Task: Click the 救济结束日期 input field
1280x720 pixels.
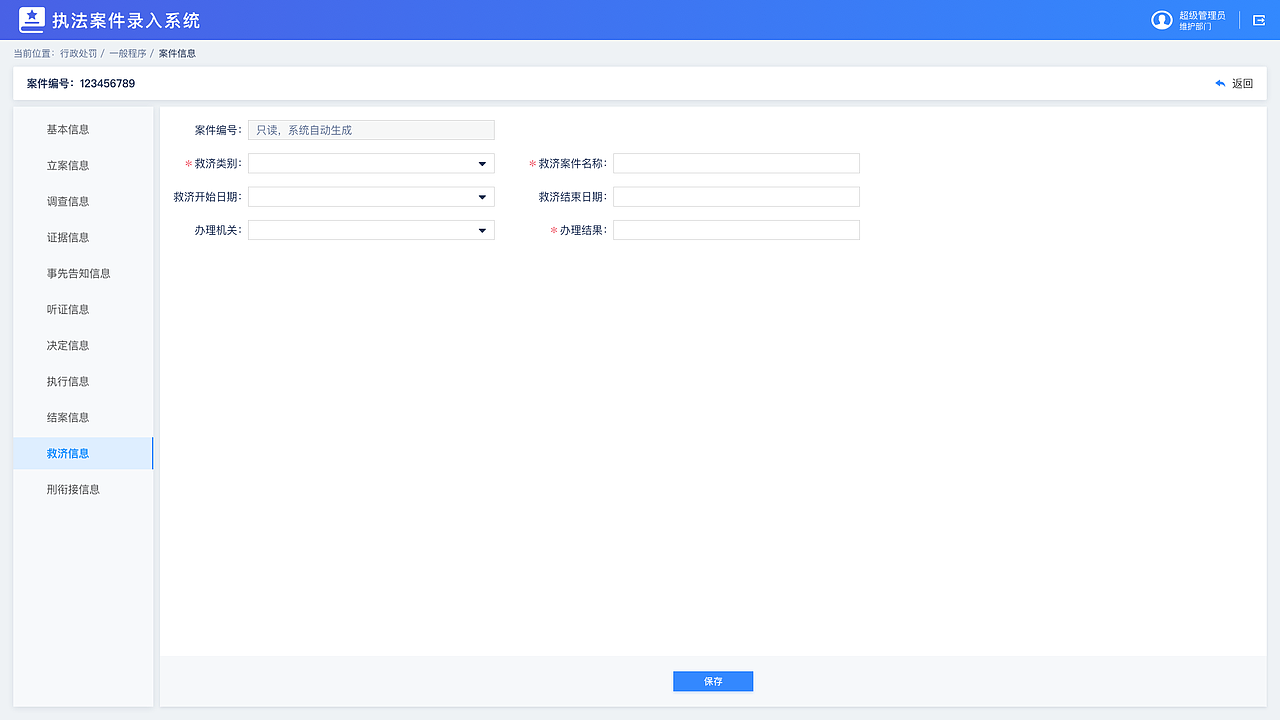Action: coord(736,197)
